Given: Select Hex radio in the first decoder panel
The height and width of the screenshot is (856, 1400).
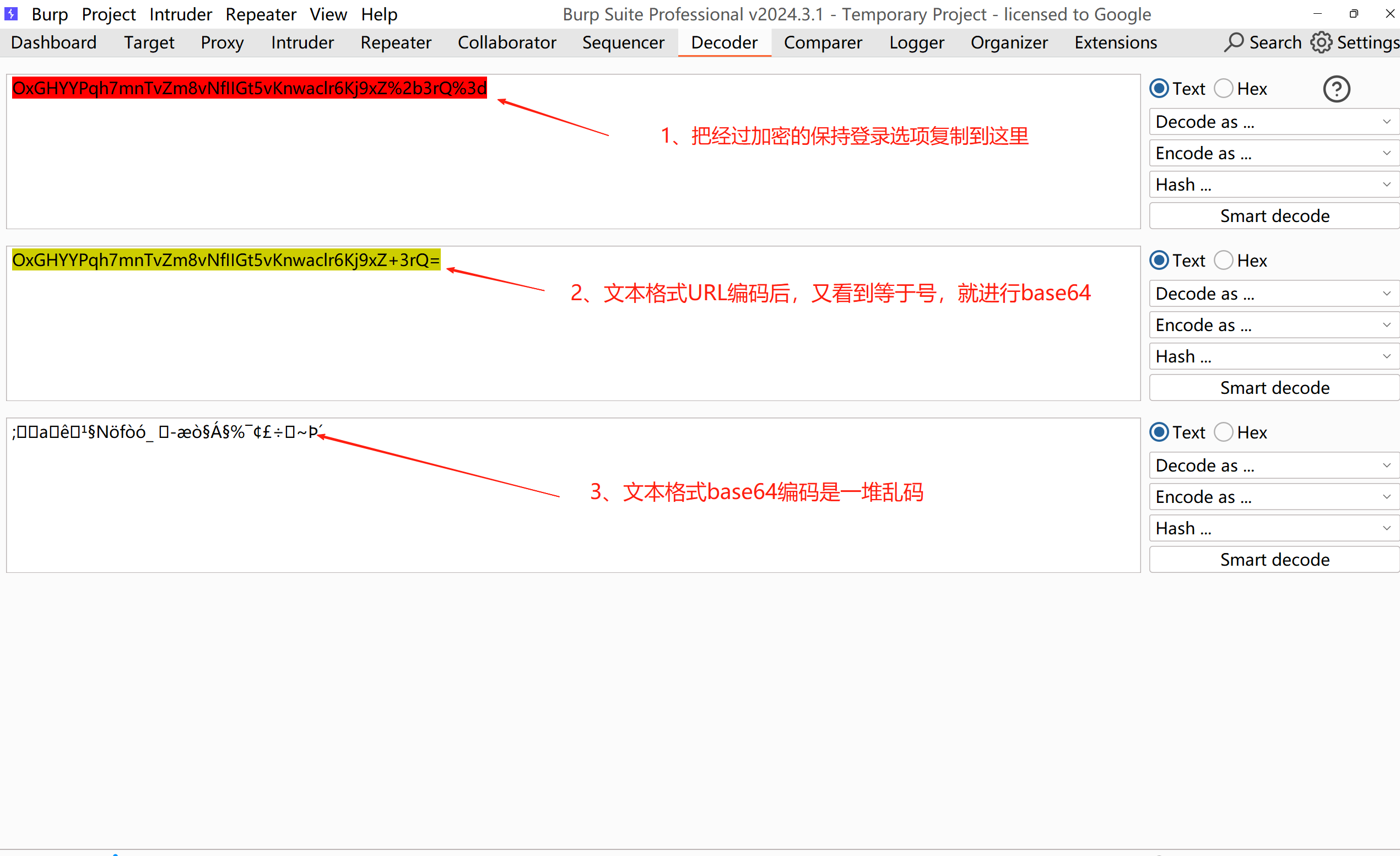Looking at the screenshot, I should [1223, 89].
